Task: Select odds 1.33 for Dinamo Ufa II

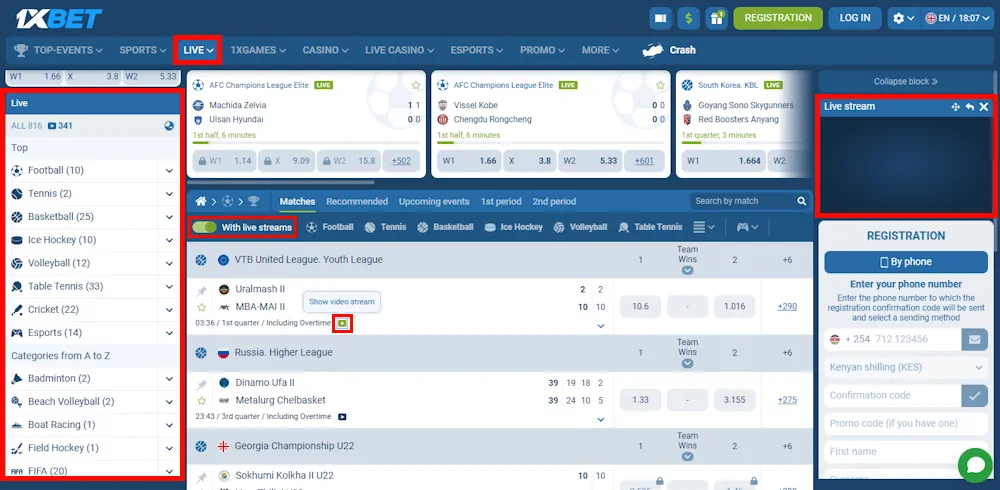Action: point(640,400)
